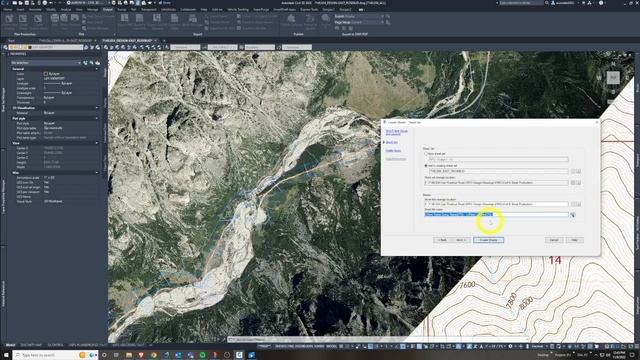The image size is (640, 360).
Task: Click the Open icon in Quick Access toolbar
Action: click(x=21, y=3)
